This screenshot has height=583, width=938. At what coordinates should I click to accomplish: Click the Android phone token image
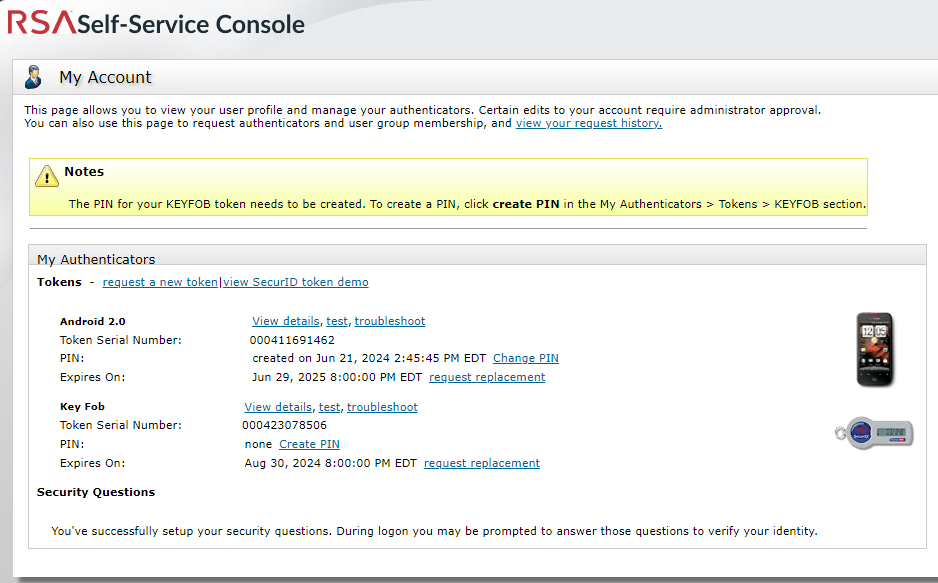875,350
